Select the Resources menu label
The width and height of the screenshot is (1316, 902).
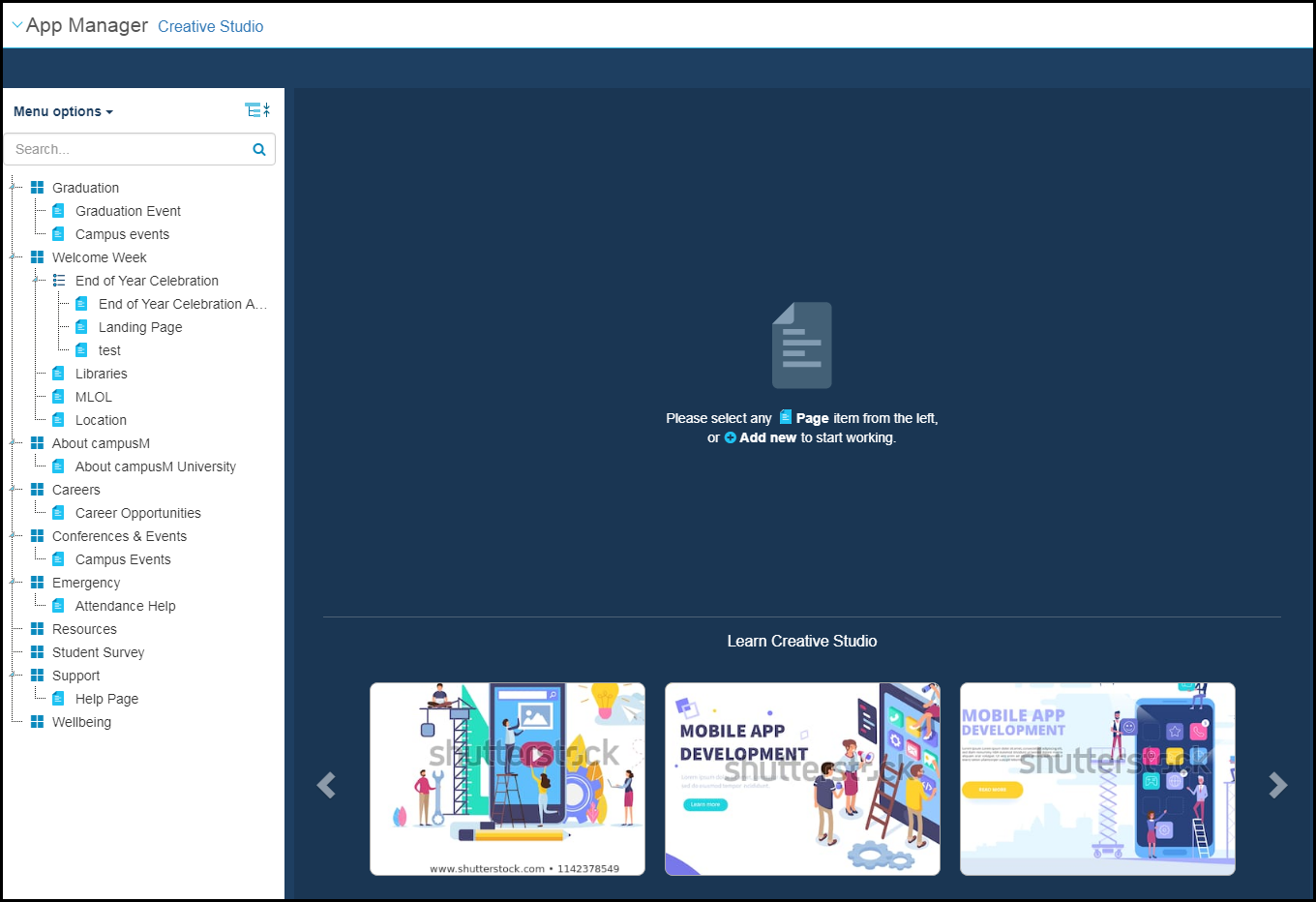tap(84, 629)
